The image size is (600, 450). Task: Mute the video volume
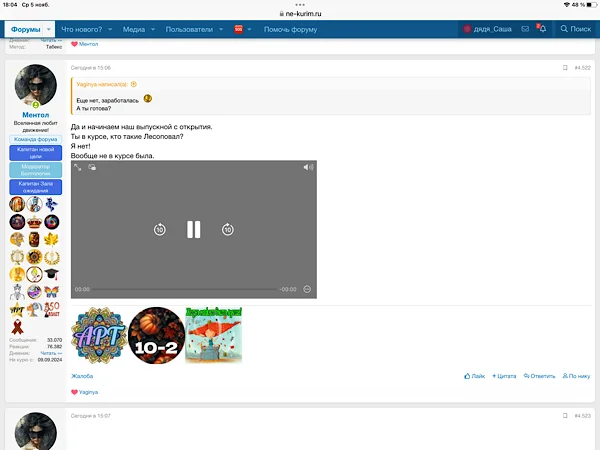point(308,167)
